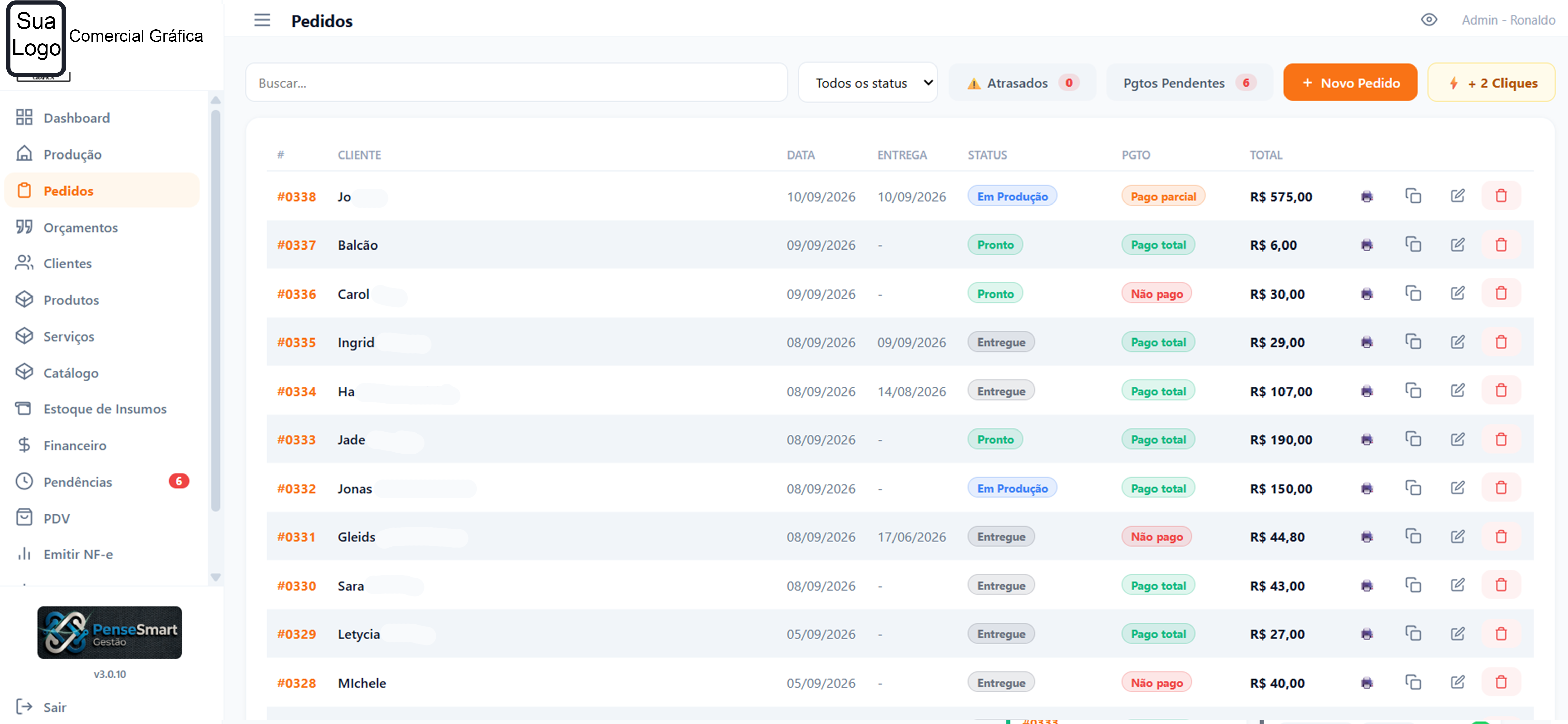
Task: Open Pendências with 6 badge
Action: tap(102, 482)
